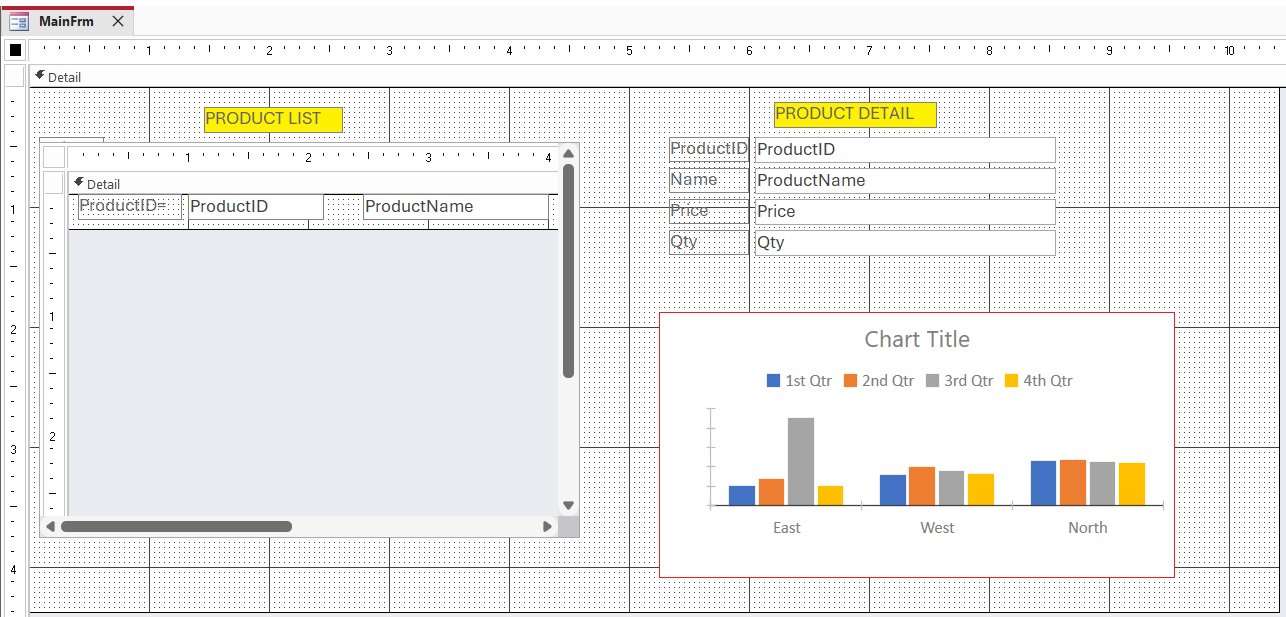Select the MainFrm document tab
Viewport: 1286px width, 617px height.
tap(66, 21)
